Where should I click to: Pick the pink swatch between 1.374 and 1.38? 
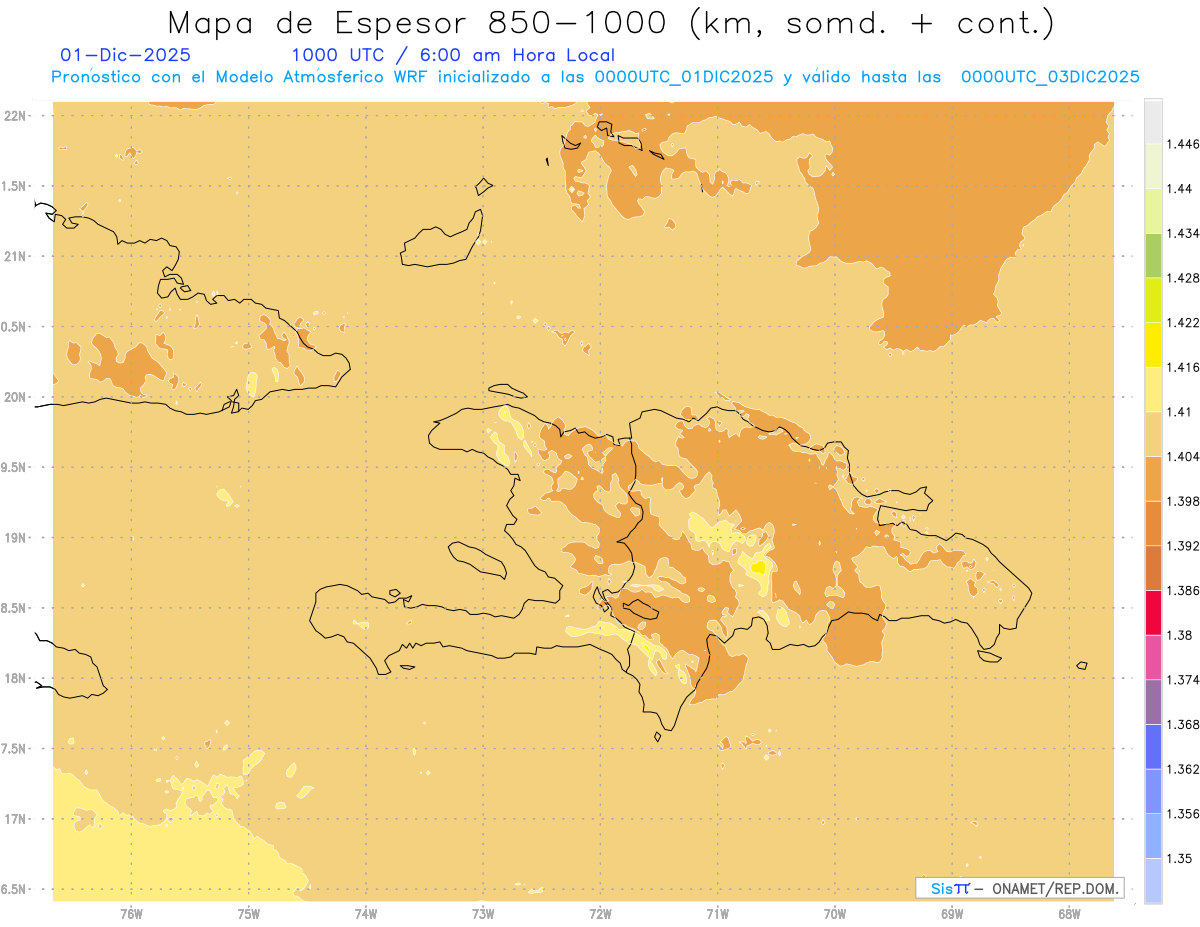pyautogui.click(x=1153, y=658)
